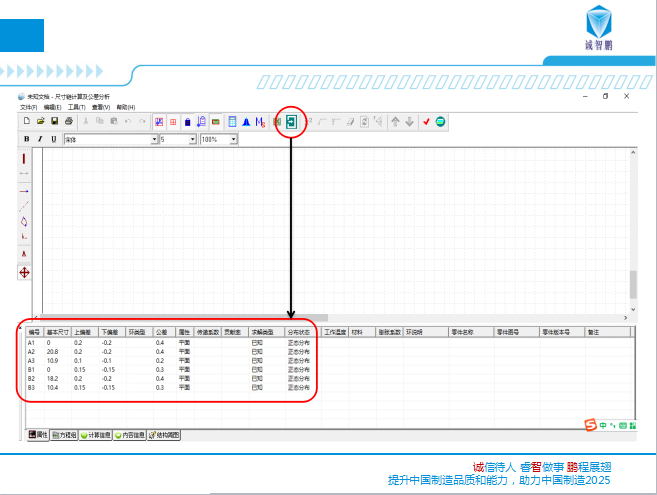Open the 工具(T) menu
This screenshot has width=657, height=495.
click(x=77, y=107)
